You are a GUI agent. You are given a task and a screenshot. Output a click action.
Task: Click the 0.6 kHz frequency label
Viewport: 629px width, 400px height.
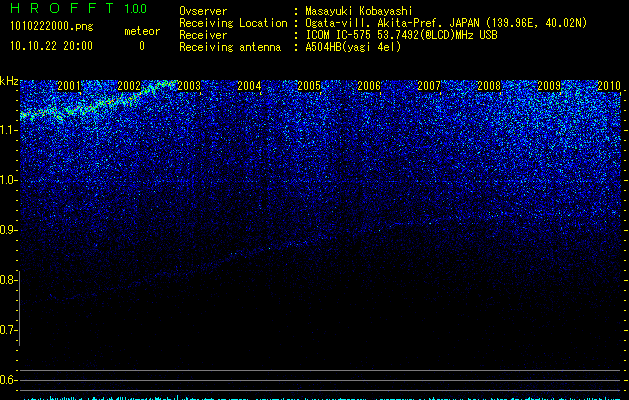[x=7, y=380]
